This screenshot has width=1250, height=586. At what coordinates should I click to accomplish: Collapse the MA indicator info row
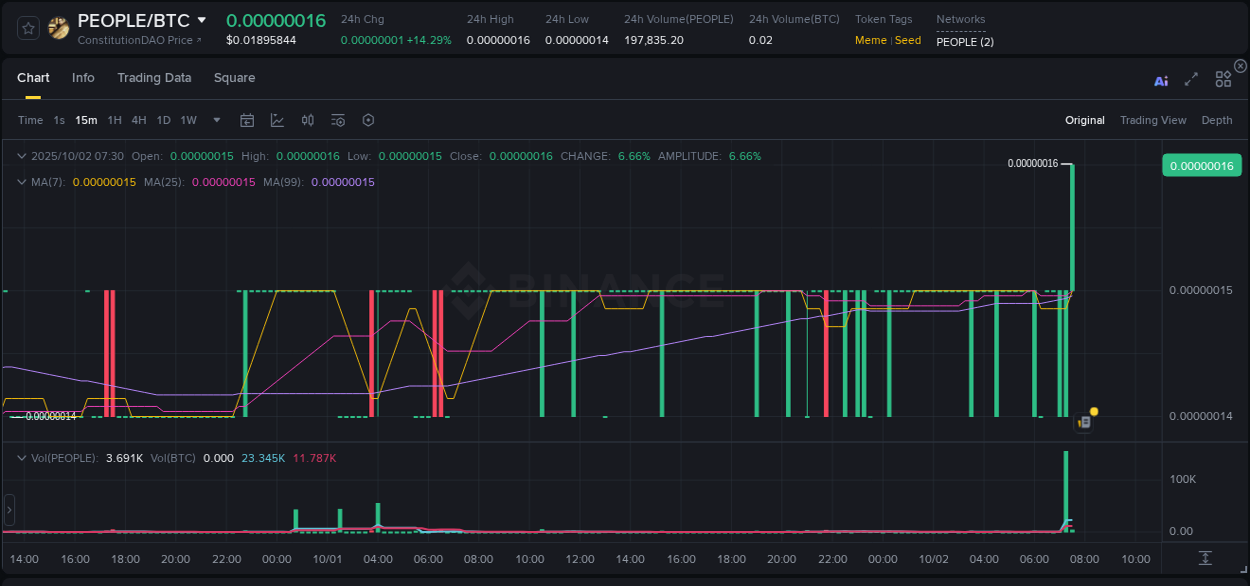[x=21, y=183]
